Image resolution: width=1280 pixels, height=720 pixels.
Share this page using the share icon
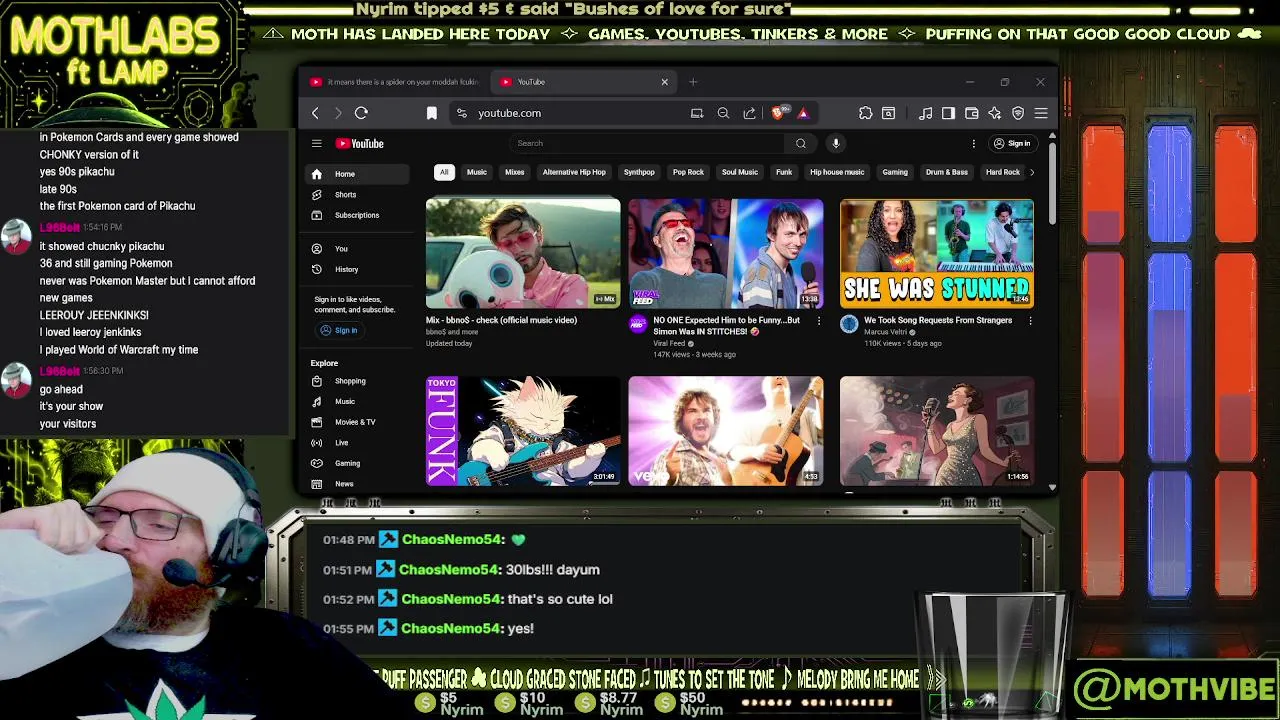pos(749,113)
